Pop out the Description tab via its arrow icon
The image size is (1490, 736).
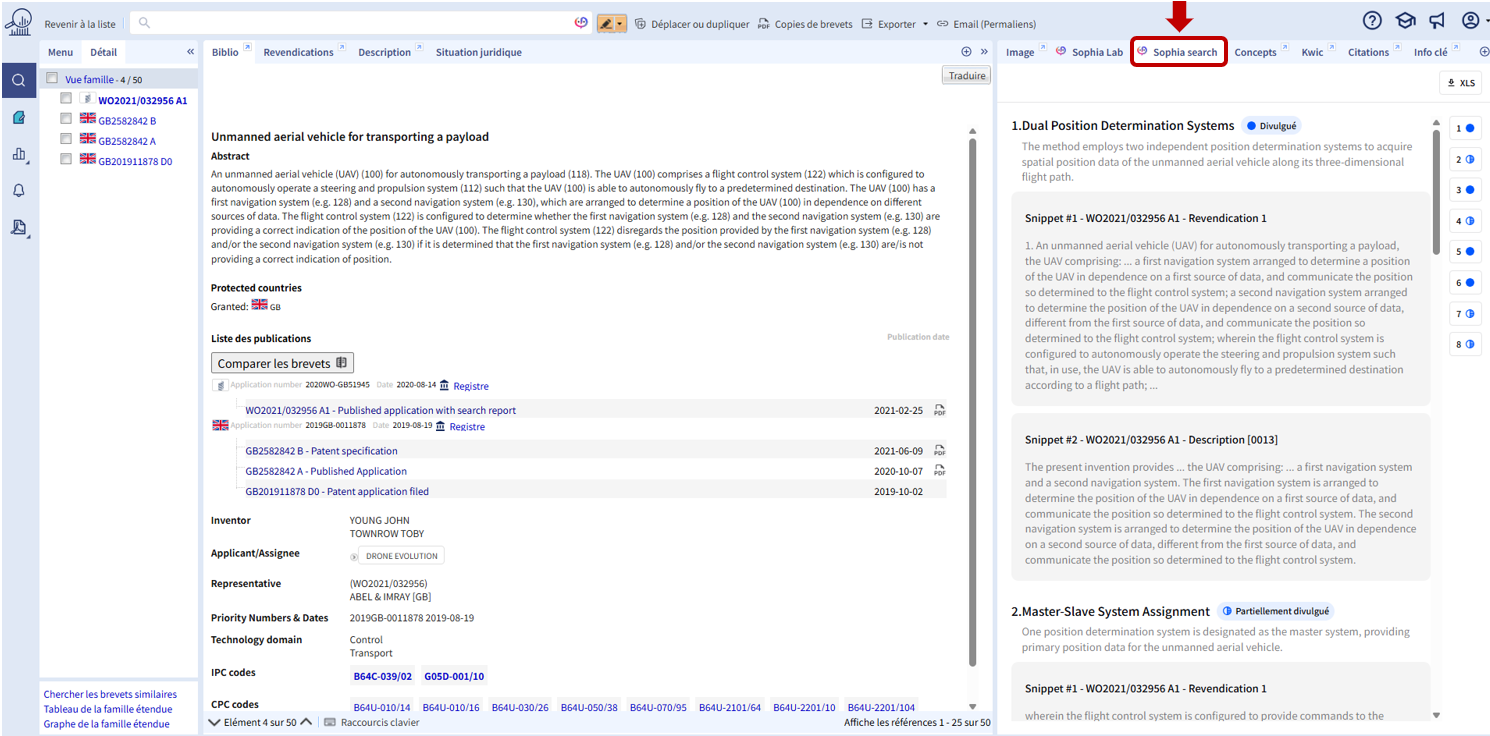(419, 49)
